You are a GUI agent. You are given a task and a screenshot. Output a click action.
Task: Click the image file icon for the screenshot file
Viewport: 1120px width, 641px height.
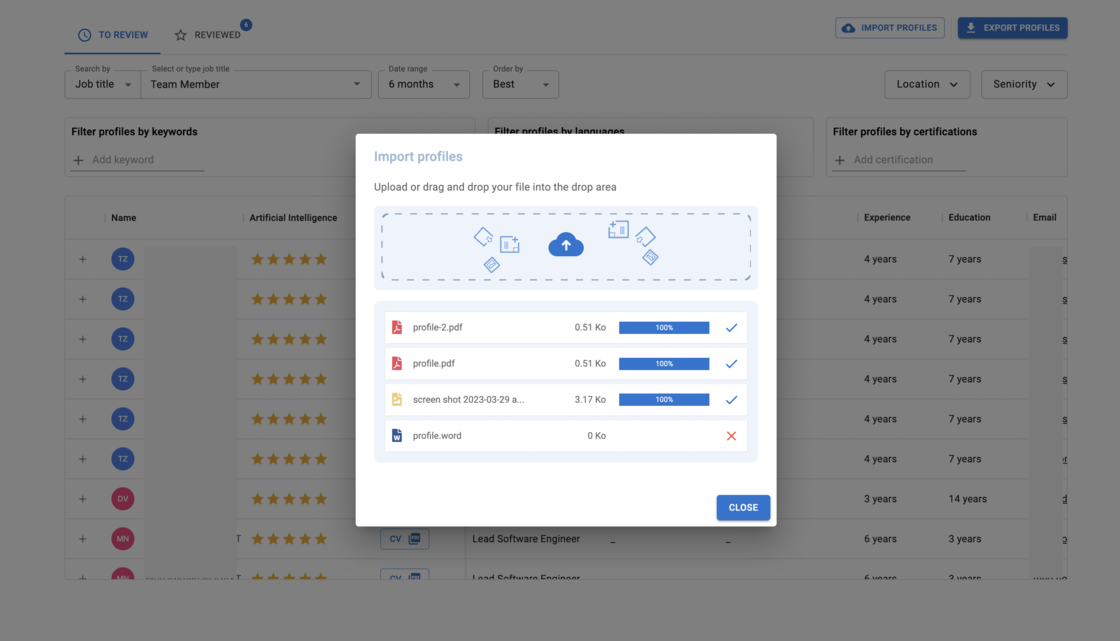click(395, 399)
